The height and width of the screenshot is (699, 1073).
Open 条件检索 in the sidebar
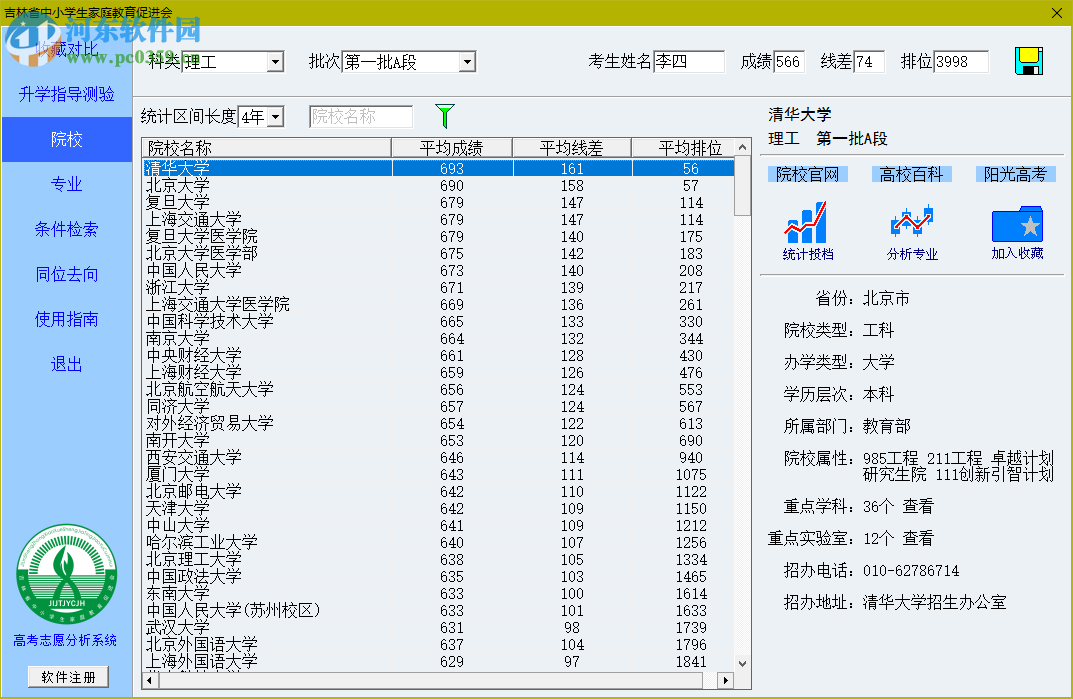click(x=66, y=229)
